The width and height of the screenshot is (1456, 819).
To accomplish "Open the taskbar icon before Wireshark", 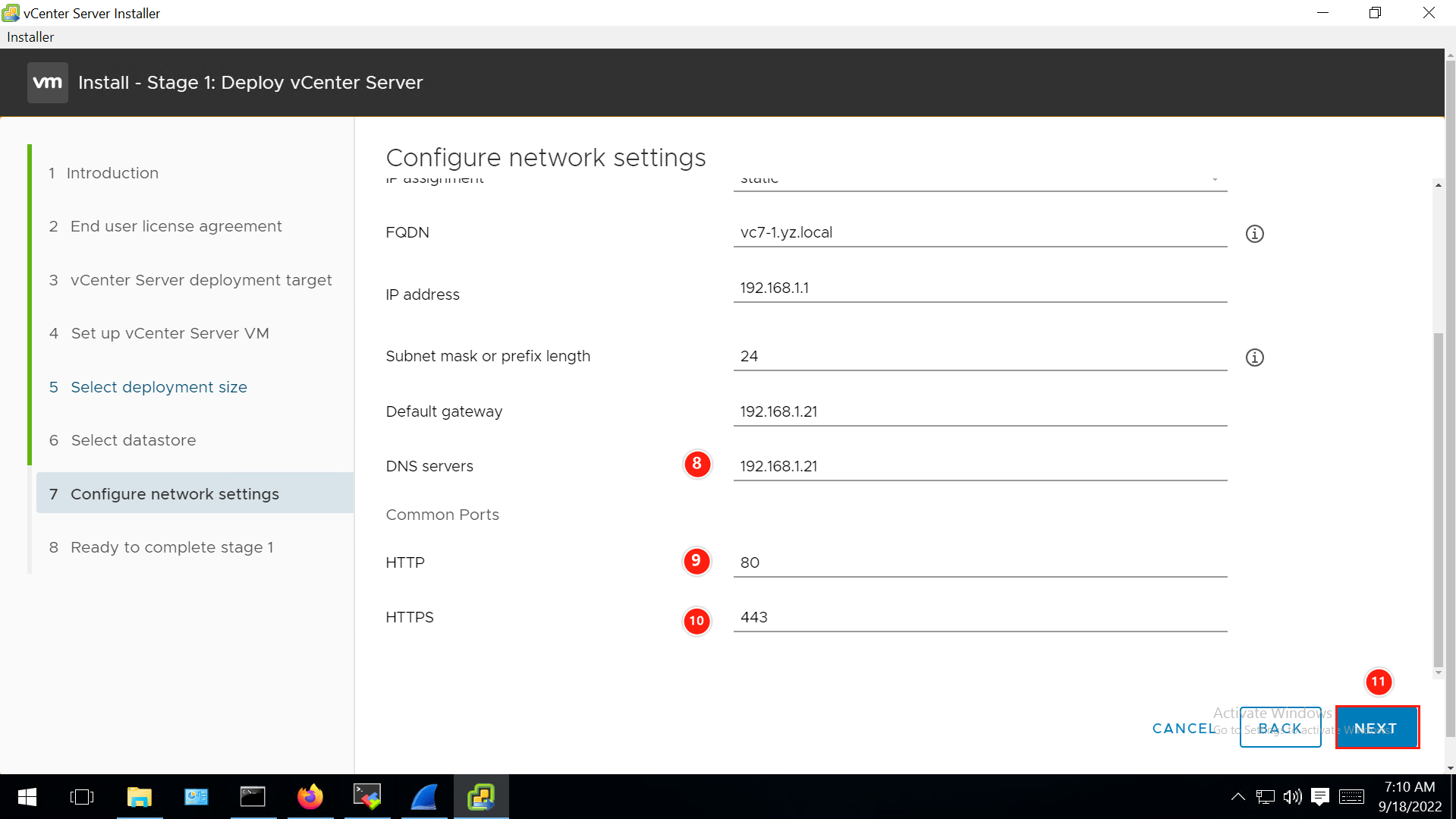I will 367,797.
